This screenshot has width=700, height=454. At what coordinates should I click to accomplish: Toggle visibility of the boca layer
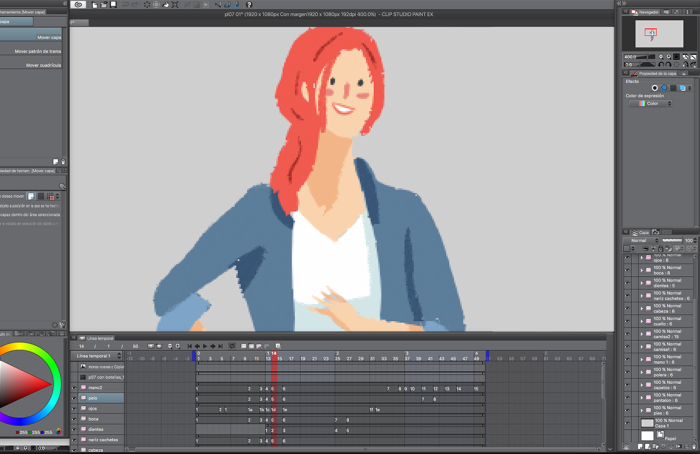pyautogui.click(x=627, y=271)
